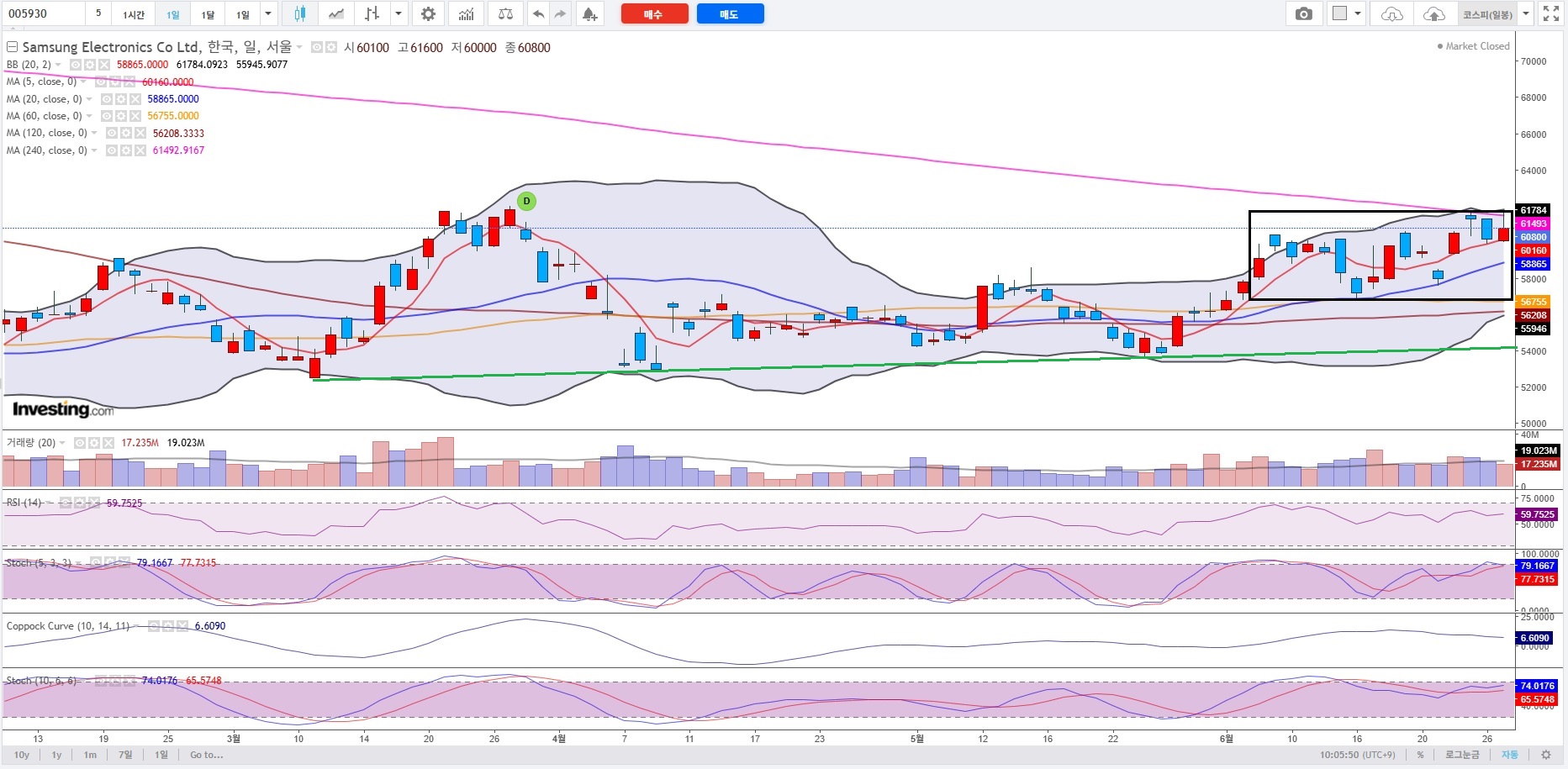1568x769 pixels.
Task: Toggle the 로그눈금 log scale option
Action: [1462, 755]
